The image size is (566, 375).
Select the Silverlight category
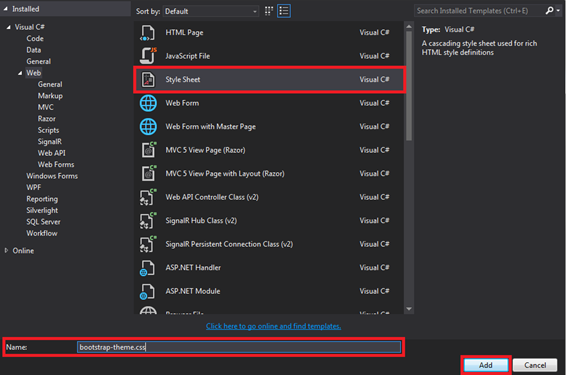tap(42, 210)
